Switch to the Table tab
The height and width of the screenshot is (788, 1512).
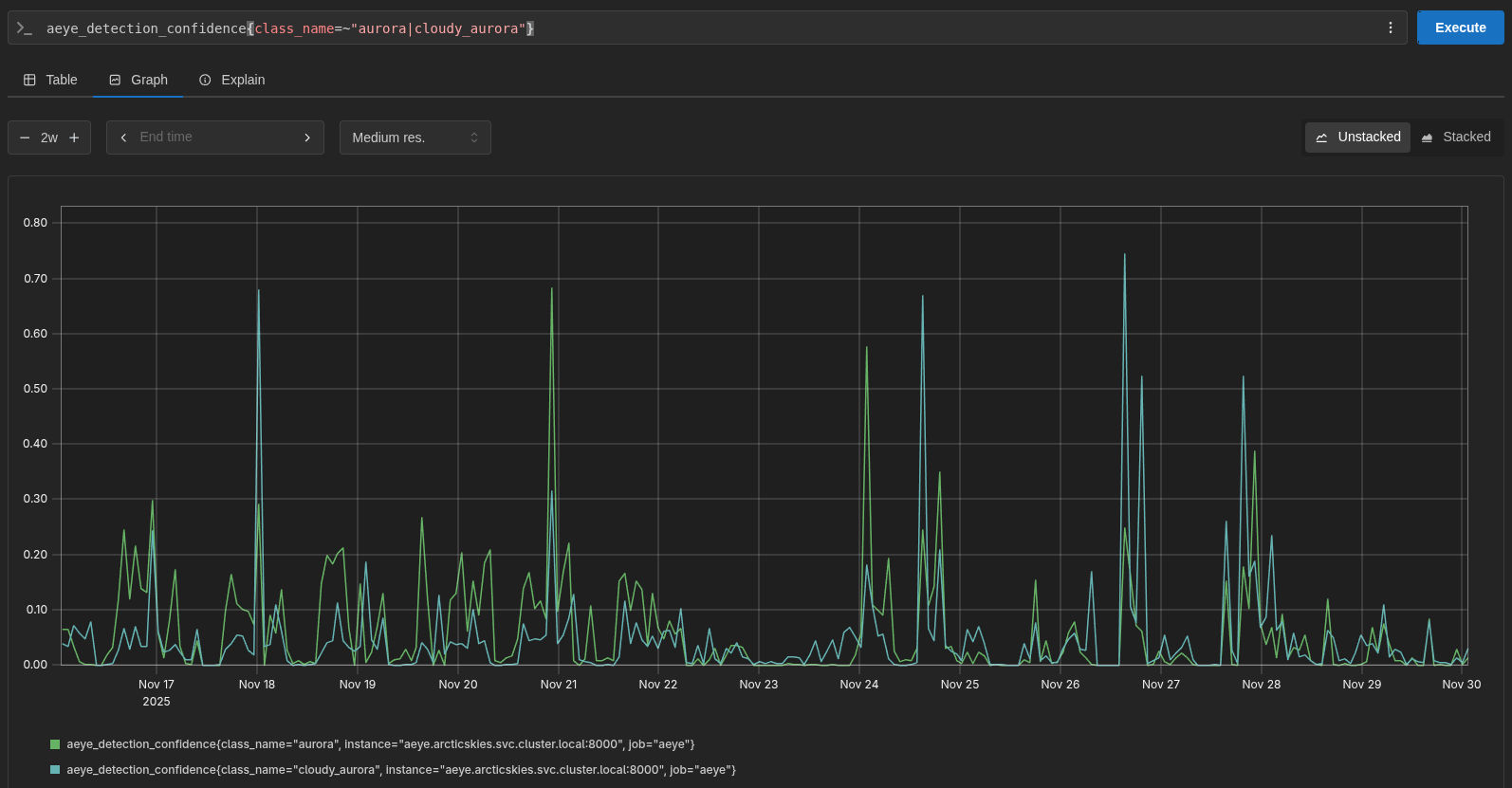click(x=50, y=80)
